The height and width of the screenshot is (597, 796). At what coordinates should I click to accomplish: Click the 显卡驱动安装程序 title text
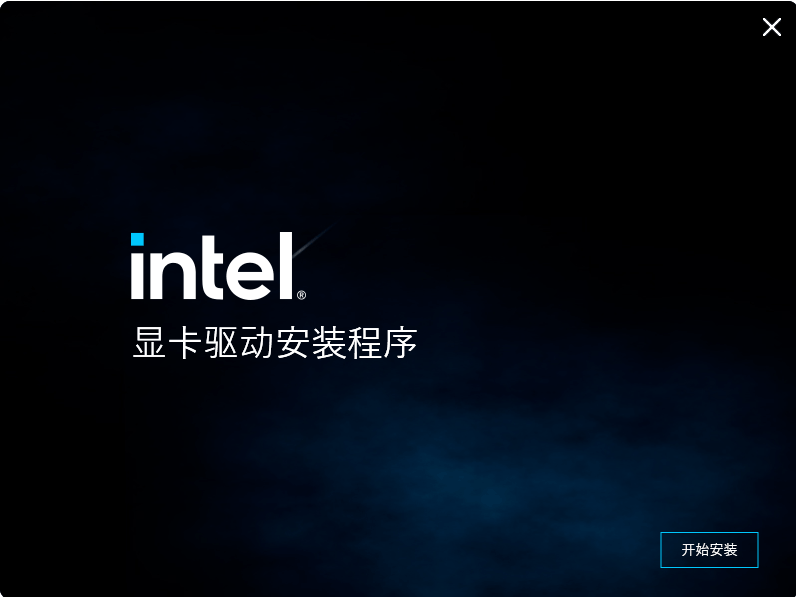tap(275, 343)
